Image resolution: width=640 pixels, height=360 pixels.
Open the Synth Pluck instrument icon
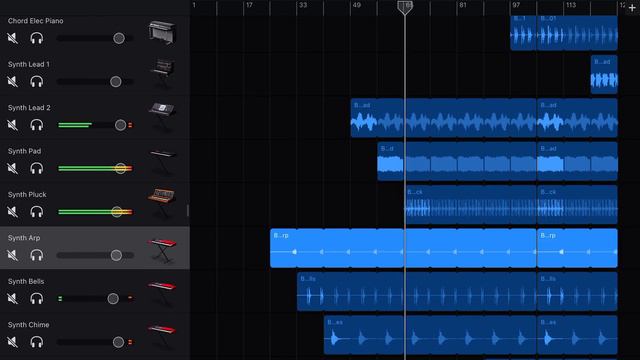point(162,204)
